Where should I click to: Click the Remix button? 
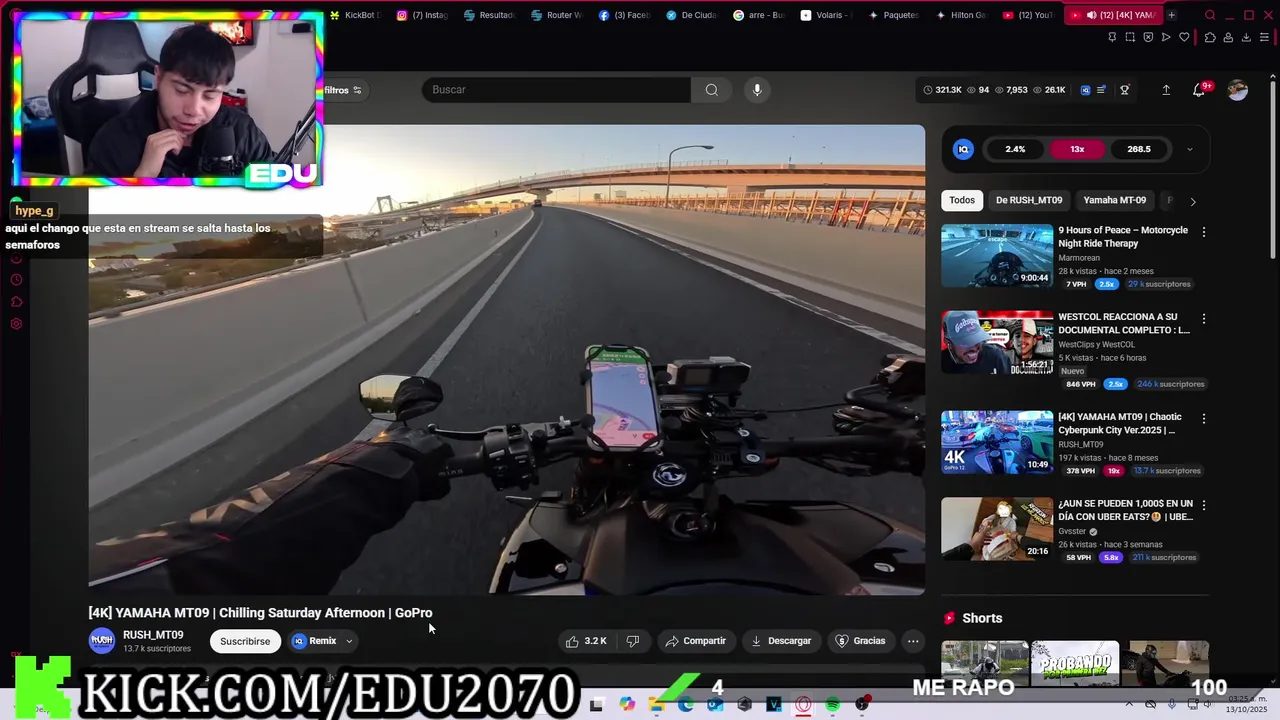click(316, 641)
